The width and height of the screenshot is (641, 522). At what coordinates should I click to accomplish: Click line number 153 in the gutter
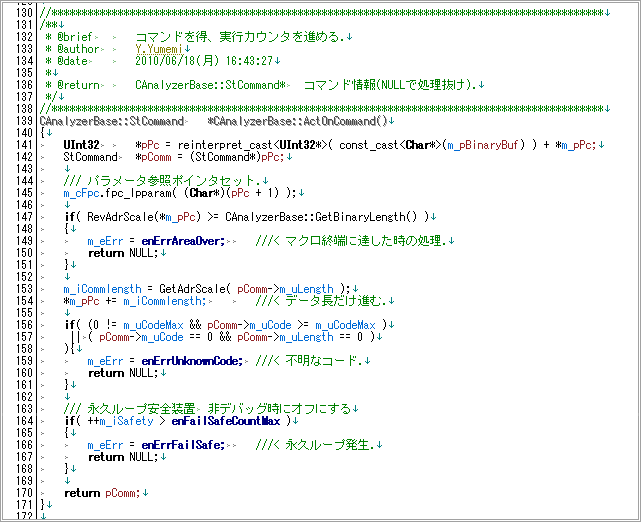point(25,289)
